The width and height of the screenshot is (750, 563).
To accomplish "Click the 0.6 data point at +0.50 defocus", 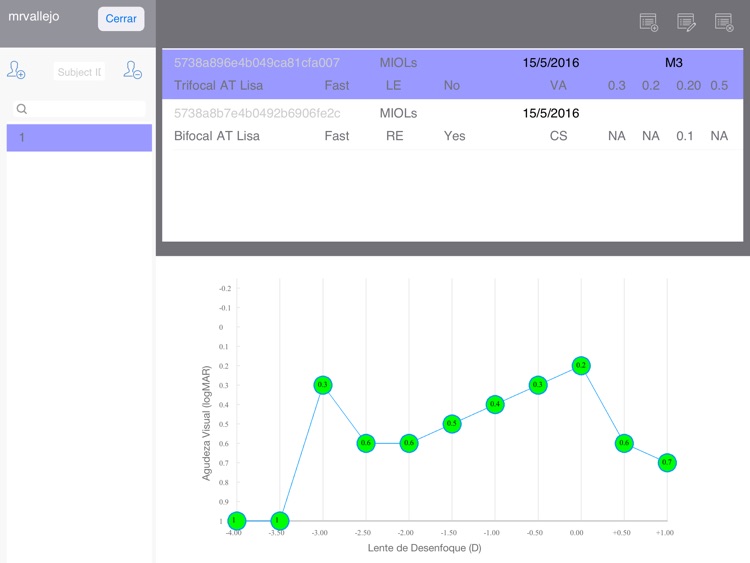I will click(x=624, y=443).
